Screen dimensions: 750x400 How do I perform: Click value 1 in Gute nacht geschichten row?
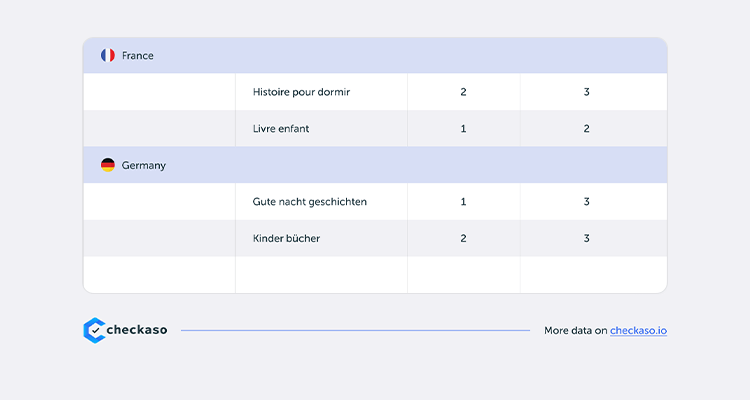463,202
